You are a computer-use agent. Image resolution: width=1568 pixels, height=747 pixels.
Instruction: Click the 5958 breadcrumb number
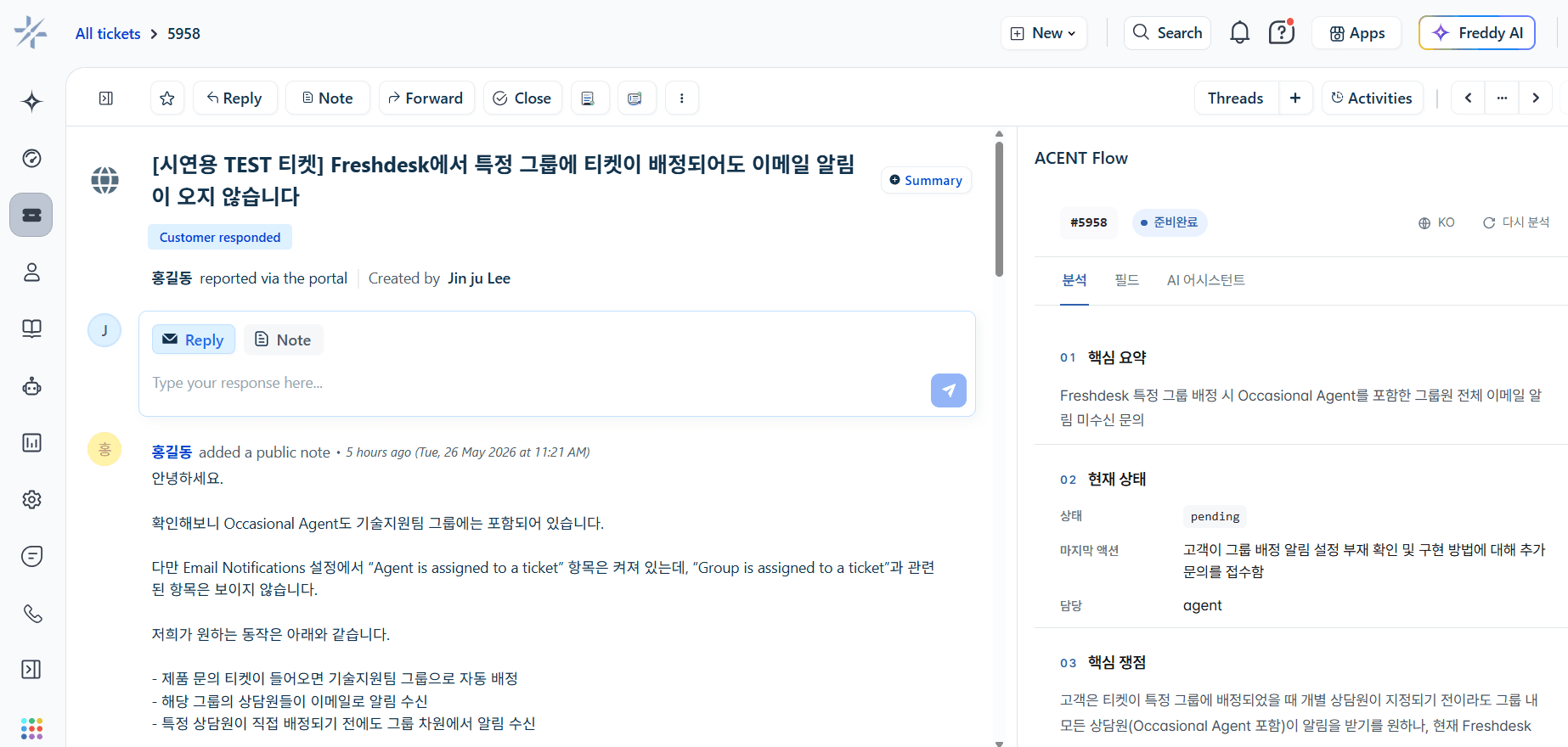point(183,34)
